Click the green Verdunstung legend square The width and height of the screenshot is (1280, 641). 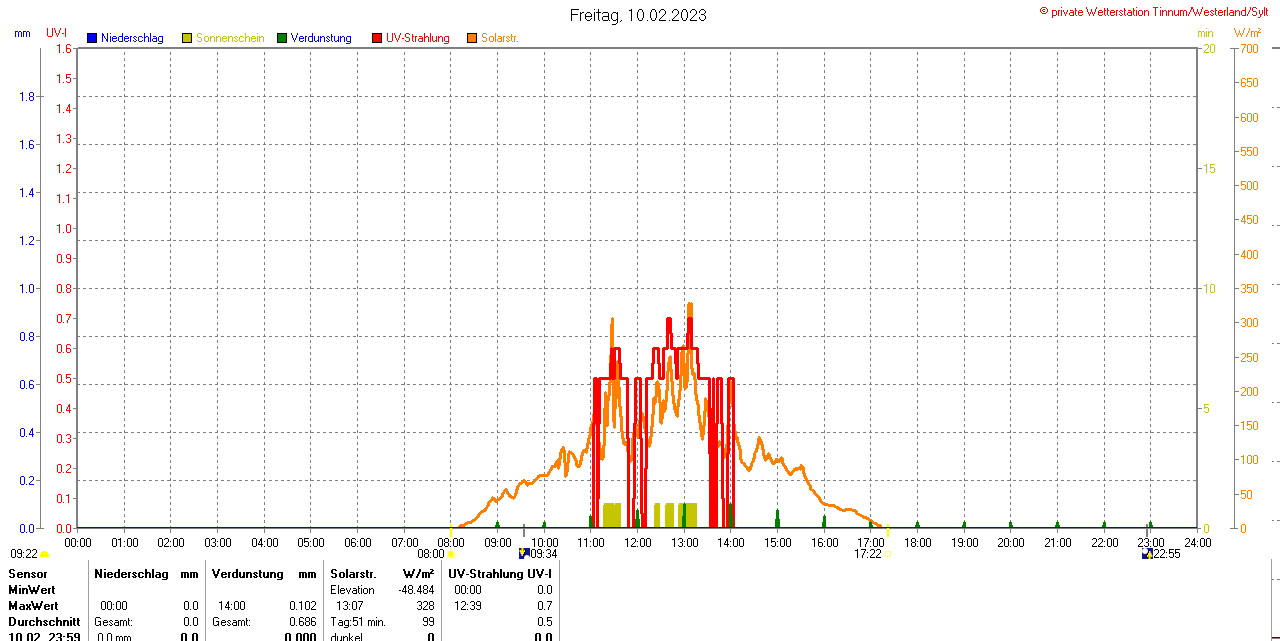[x=282, y=38]
